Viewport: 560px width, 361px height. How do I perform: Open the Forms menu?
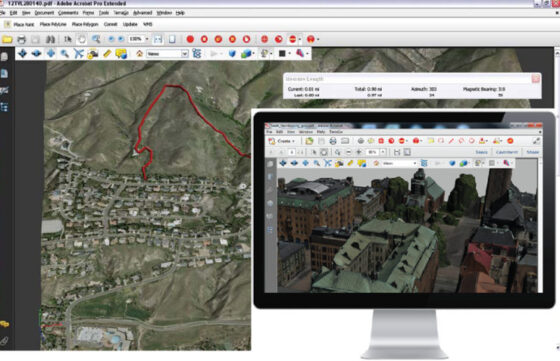[x=88, y=13]
